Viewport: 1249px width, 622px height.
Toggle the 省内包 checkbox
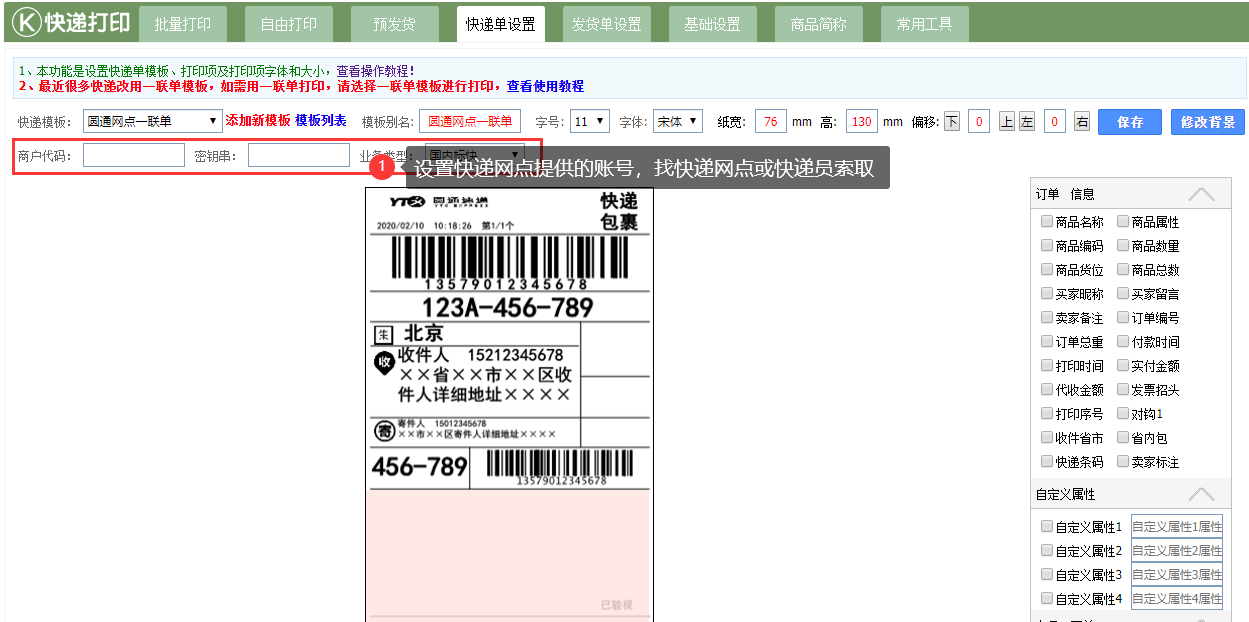pos(1123,438)
